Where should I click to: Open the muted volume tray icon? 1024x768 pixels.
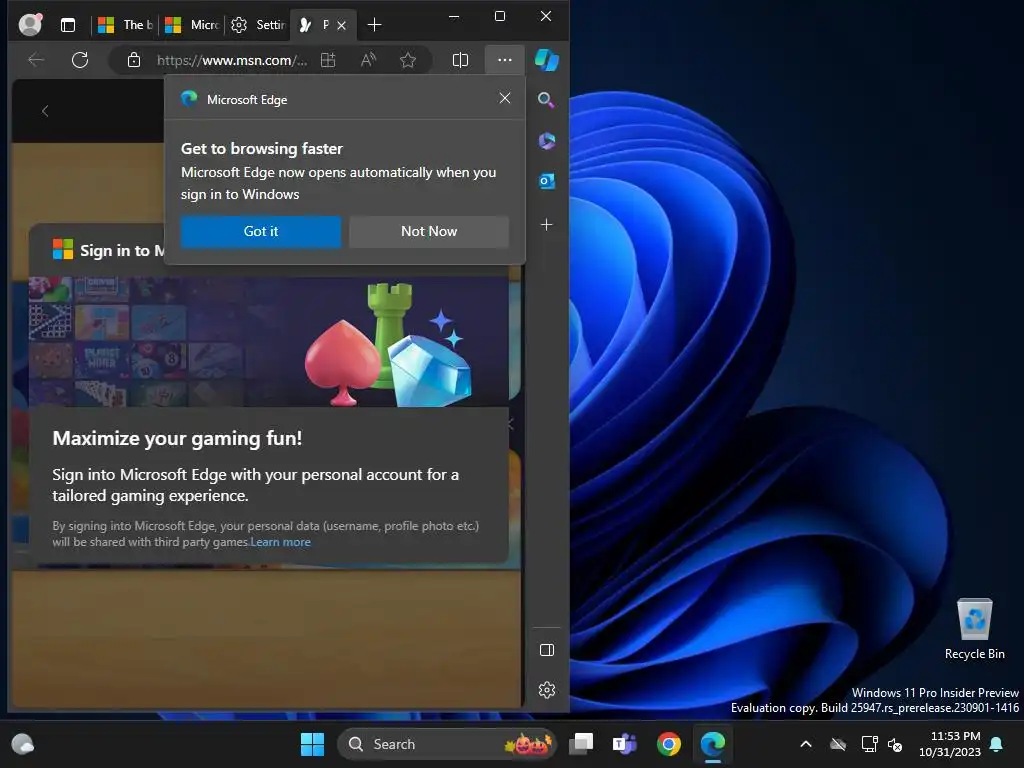pyautogui.click(x=895, y=744)
